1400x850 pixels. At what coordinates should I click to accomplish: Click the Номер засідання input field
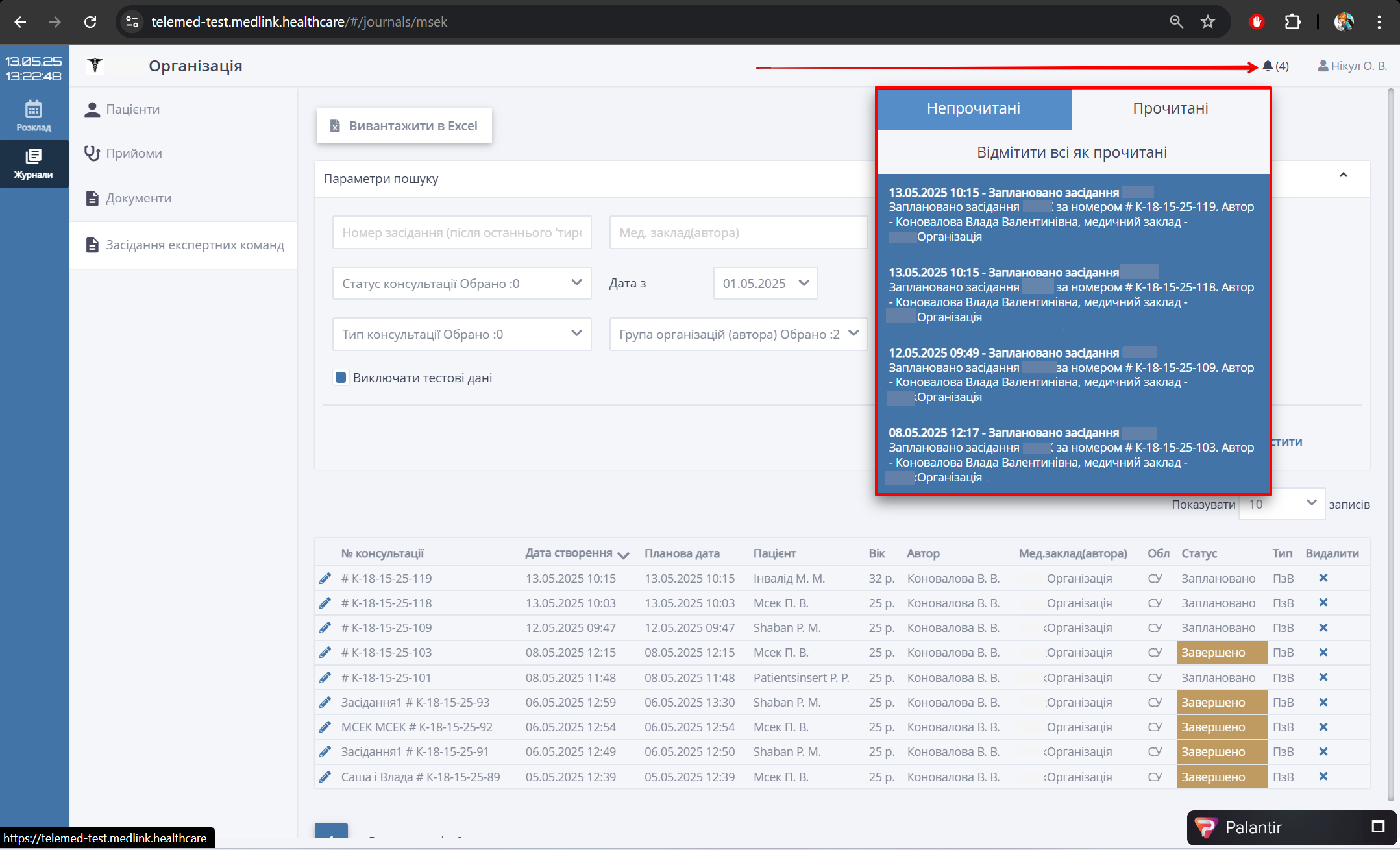pyautogui.click(x=461, y=232)
